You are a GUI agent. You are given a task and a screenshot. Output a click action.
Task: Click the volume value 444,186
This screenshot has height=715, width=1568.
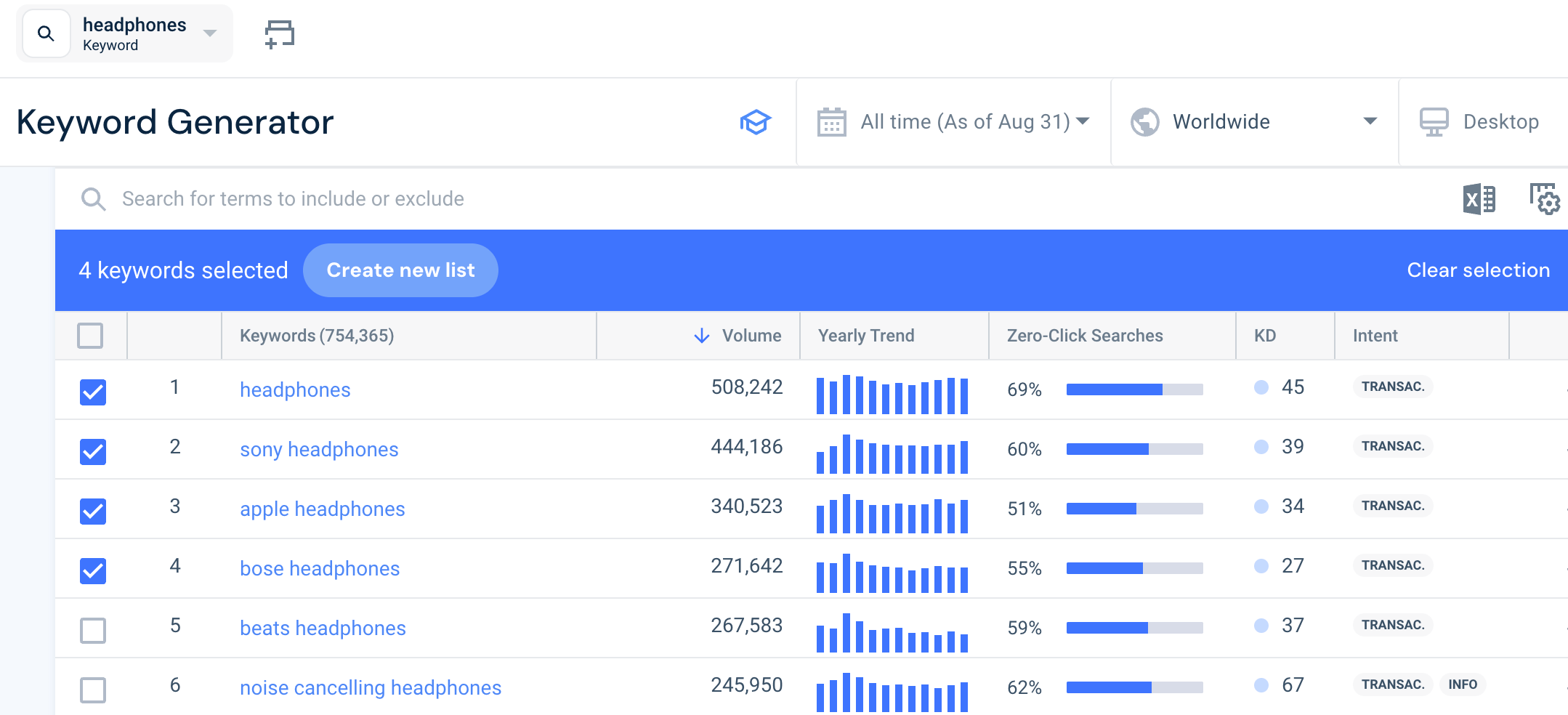click(747, 447)
